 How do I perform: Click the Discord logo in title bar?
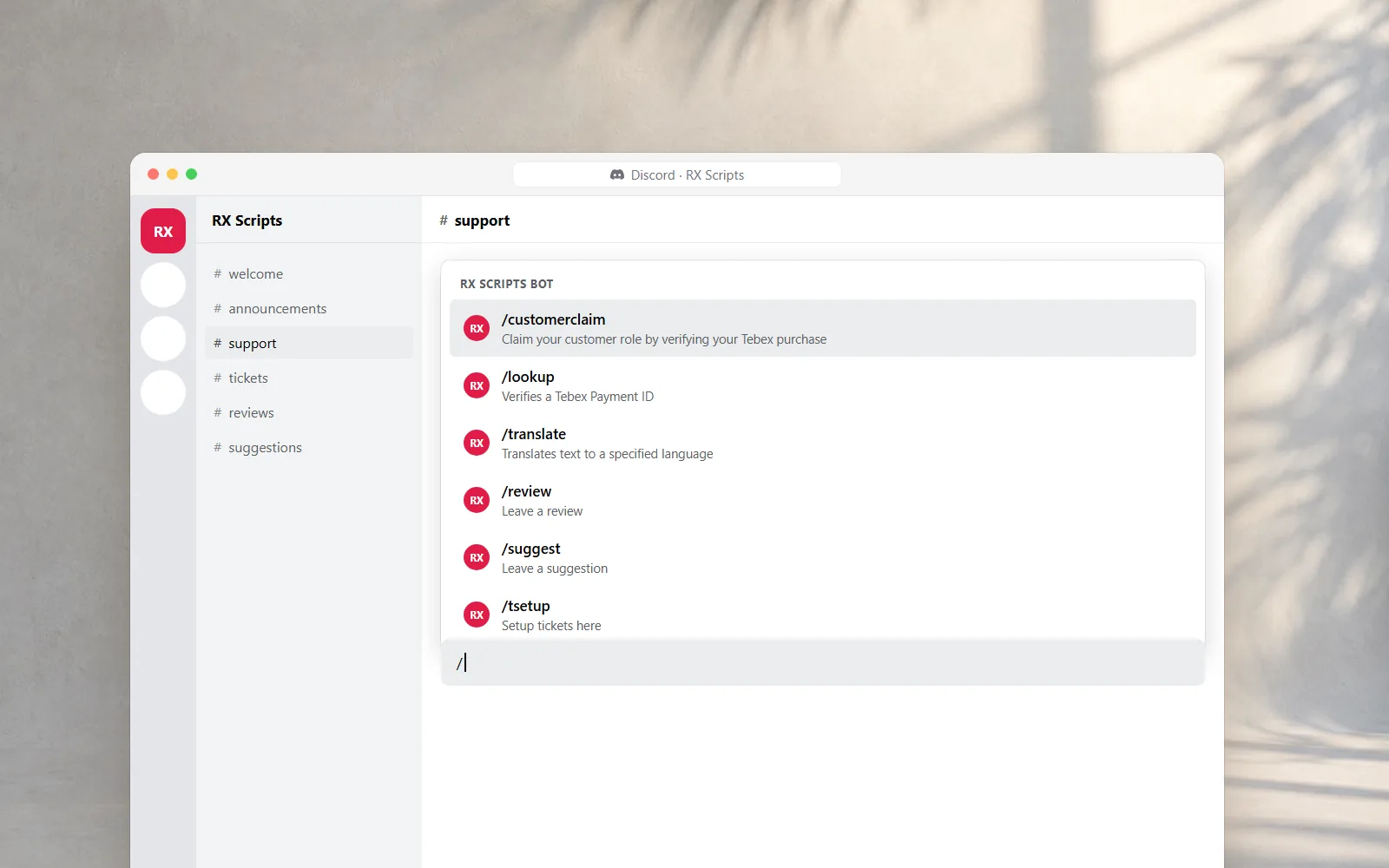pos(617,174)
